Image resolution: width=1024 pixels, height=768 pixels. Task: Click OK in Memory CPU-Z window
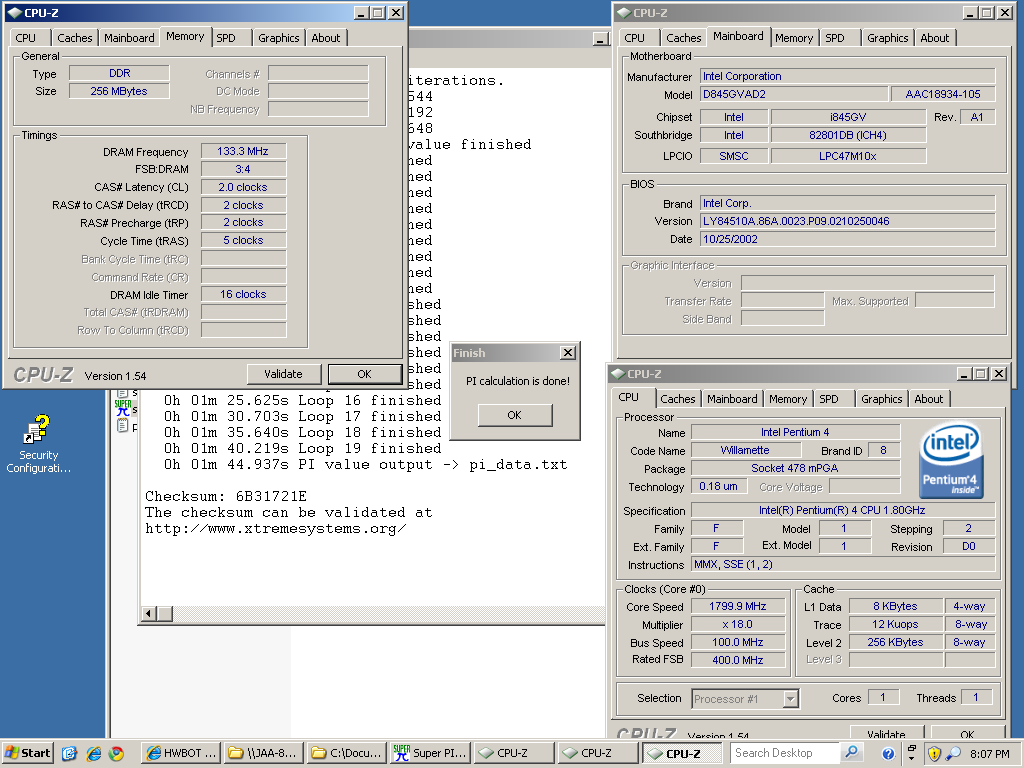pos(364,374)
